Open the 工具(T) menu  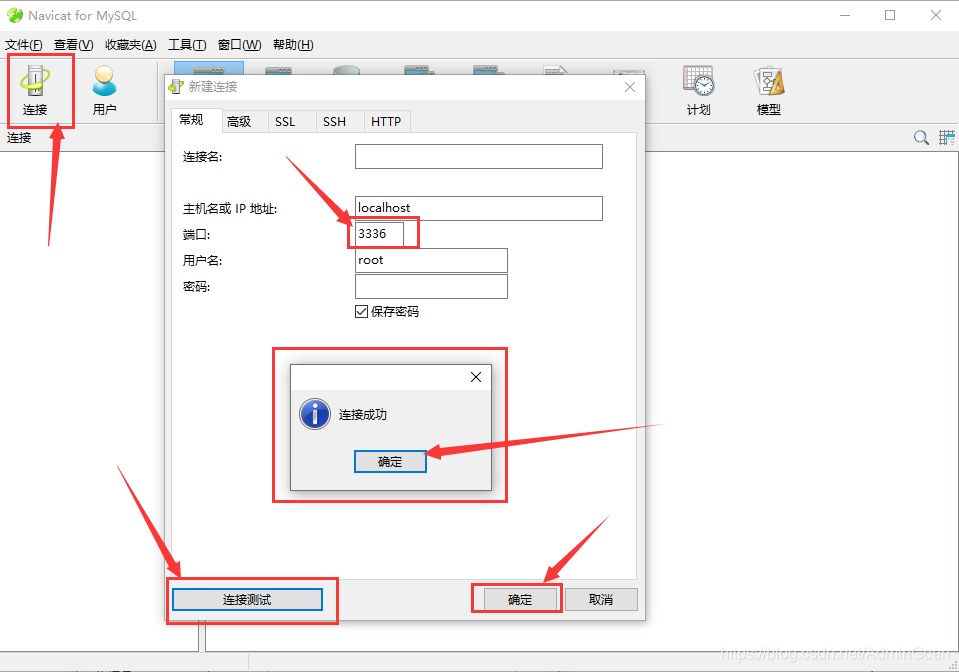[187, 45]
